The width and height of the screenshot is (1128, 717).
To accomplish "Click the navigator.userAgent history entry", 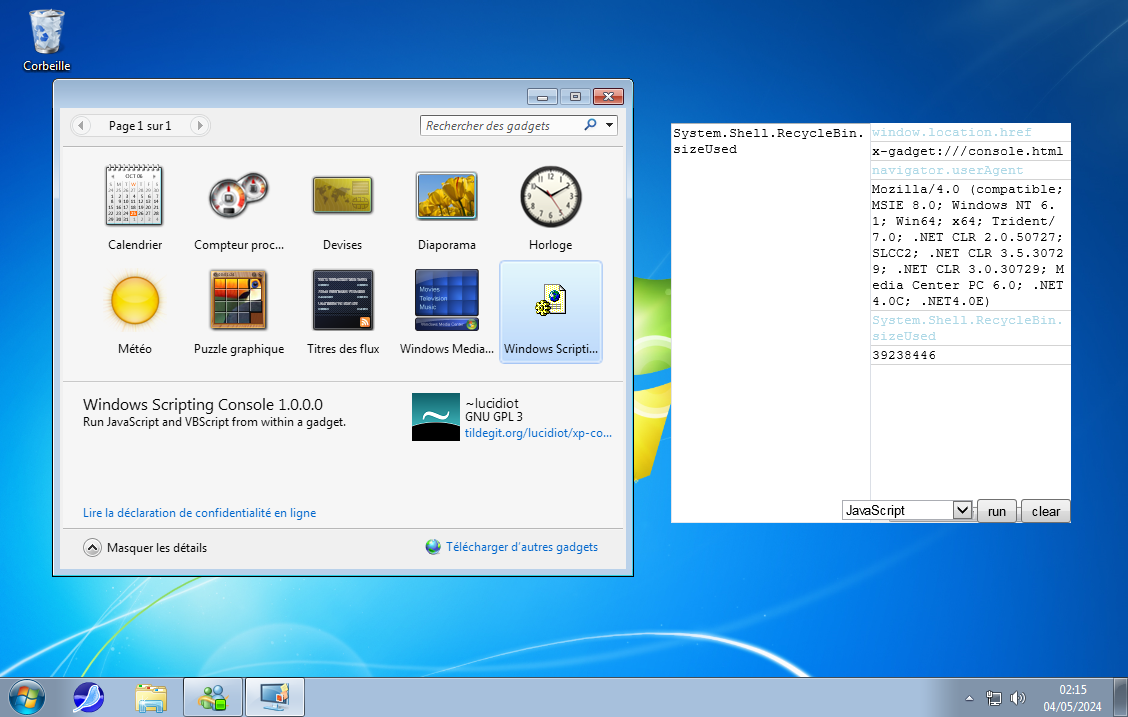I will tap(947, 170).
